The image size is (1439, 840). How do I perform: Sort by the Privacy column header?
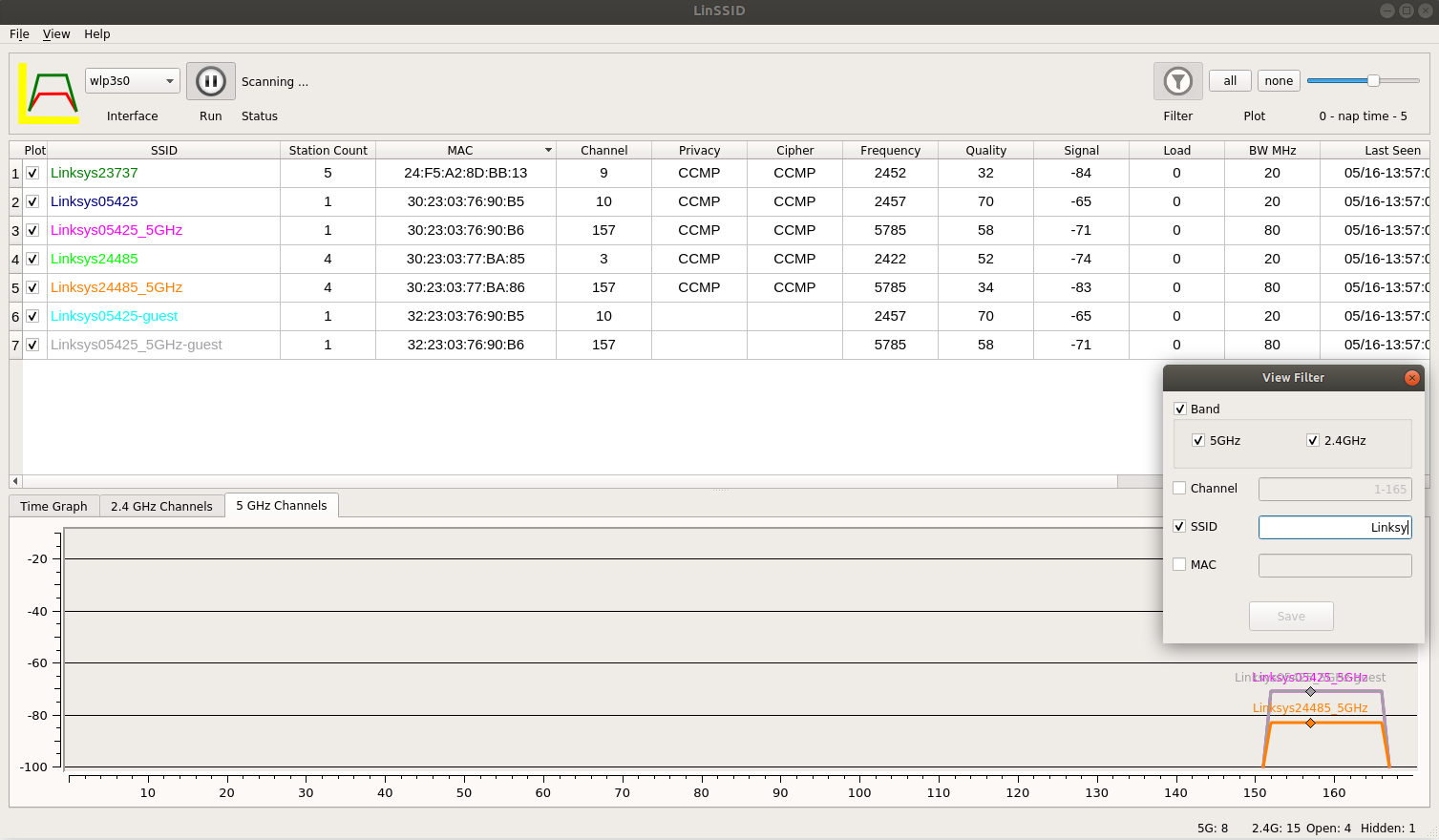pos(699,150)
